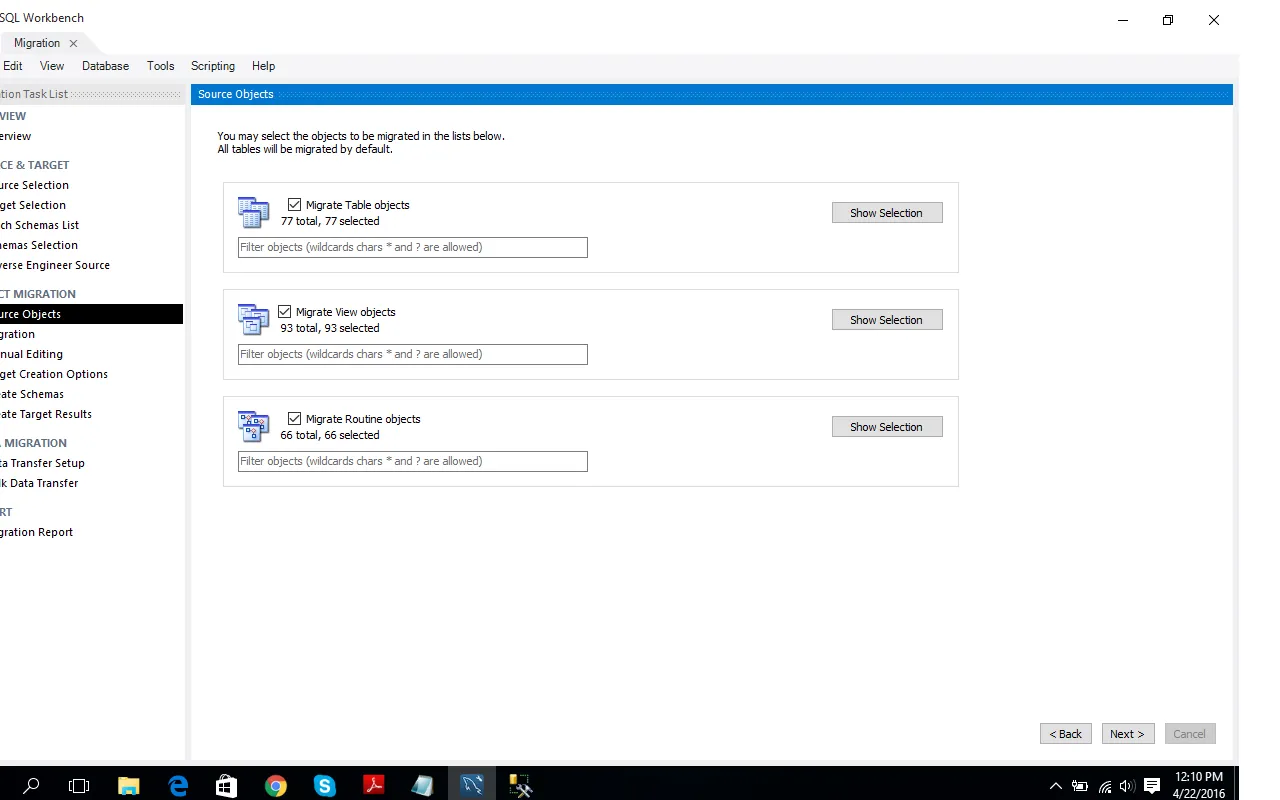Switch to the Migration tab

click(37, 43)
